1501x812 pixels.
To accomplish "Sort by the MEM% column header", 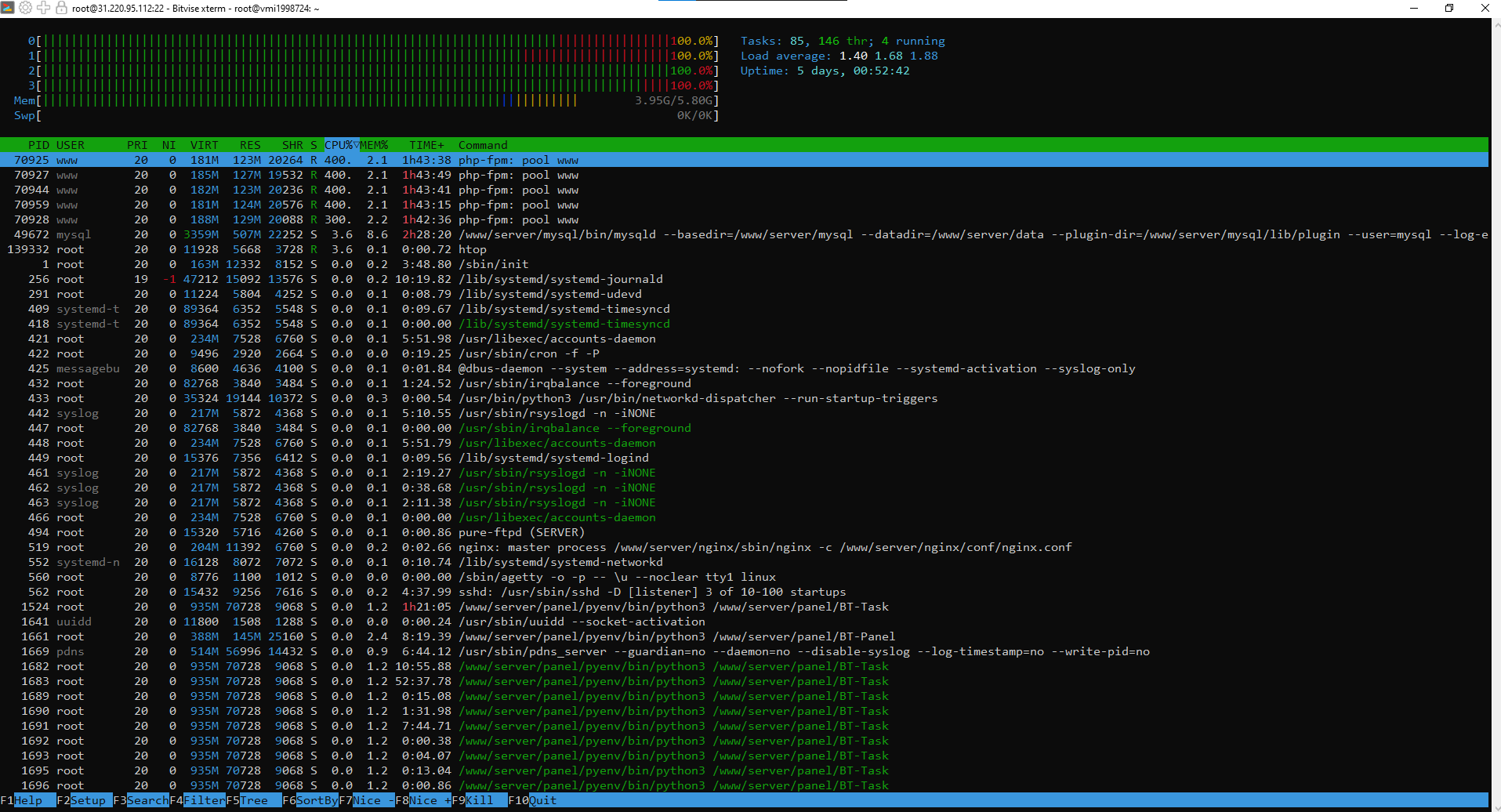I will click(374, 145).
